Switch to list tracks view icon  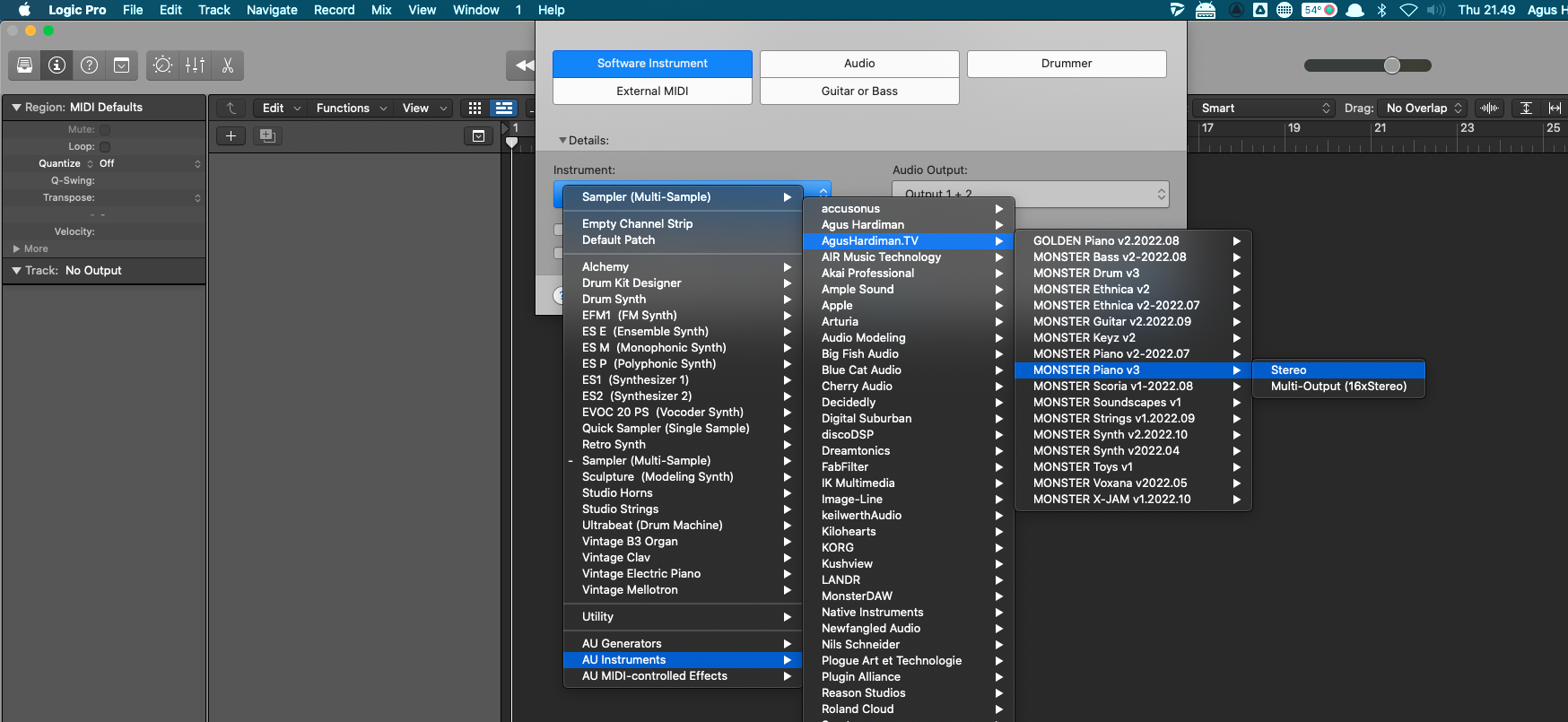tap(504, 109)
